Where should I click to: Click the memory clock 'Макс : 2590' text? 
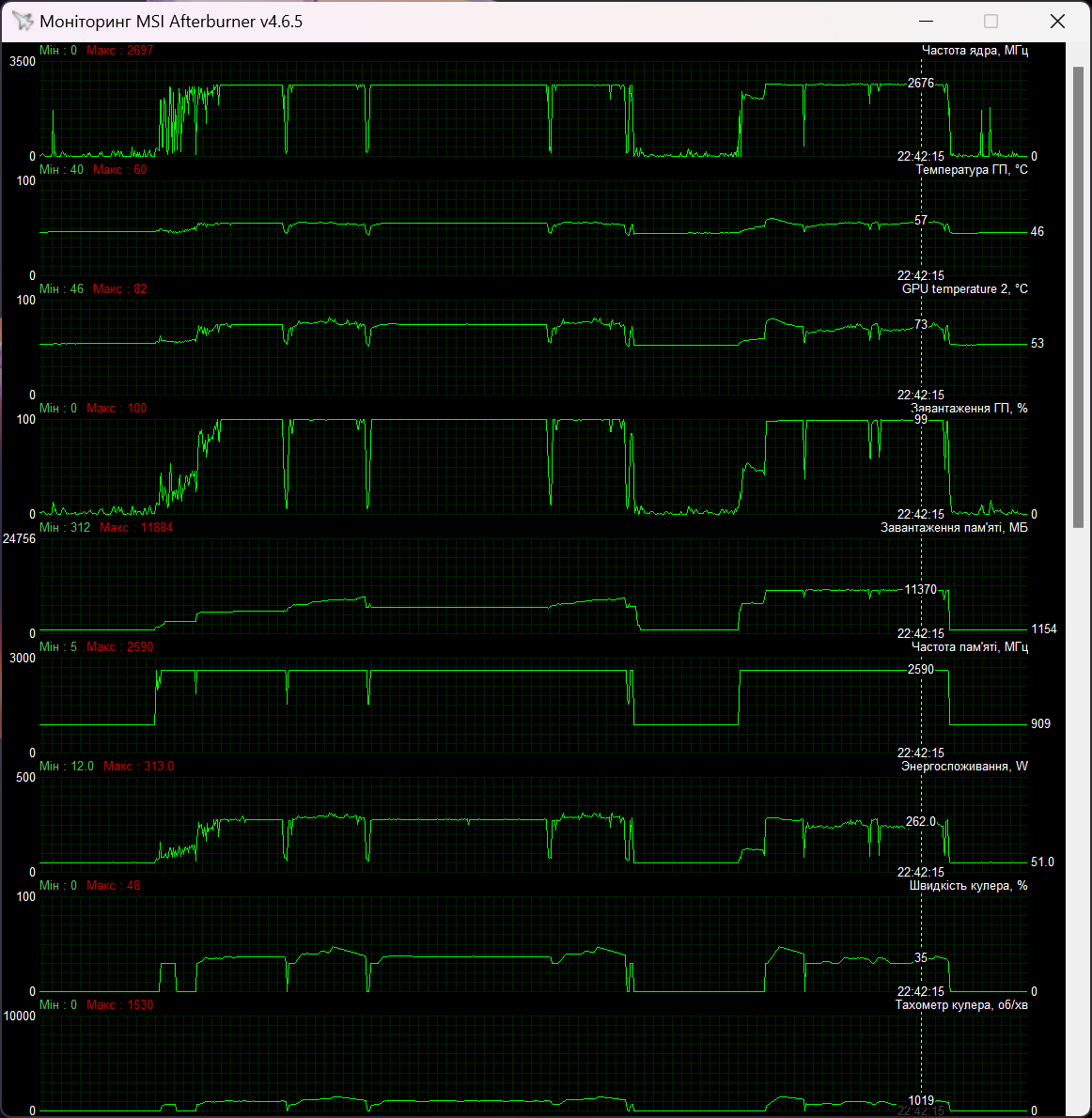[120, 646]
